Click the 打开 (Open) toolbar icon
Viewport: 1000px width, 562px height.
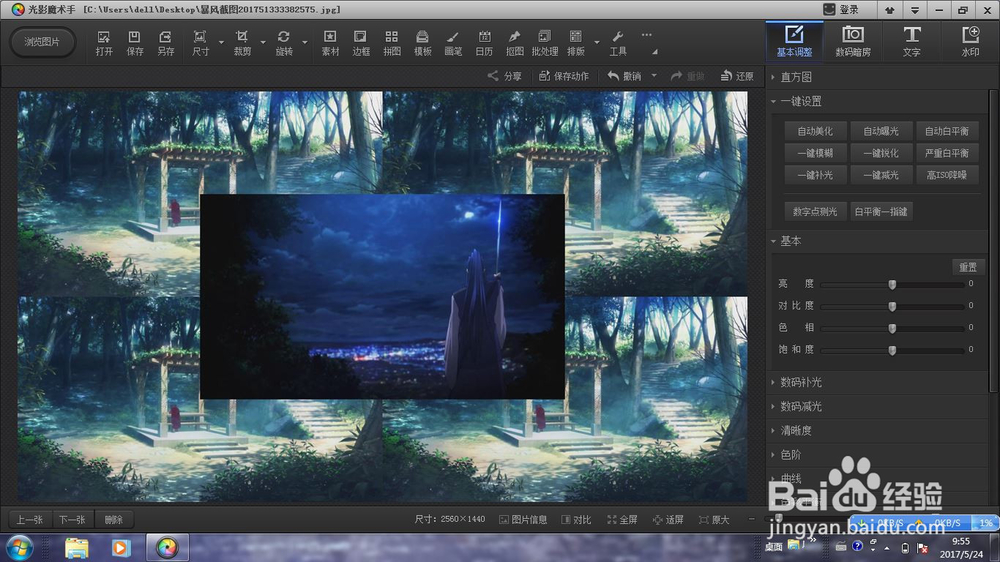point(103,43)
